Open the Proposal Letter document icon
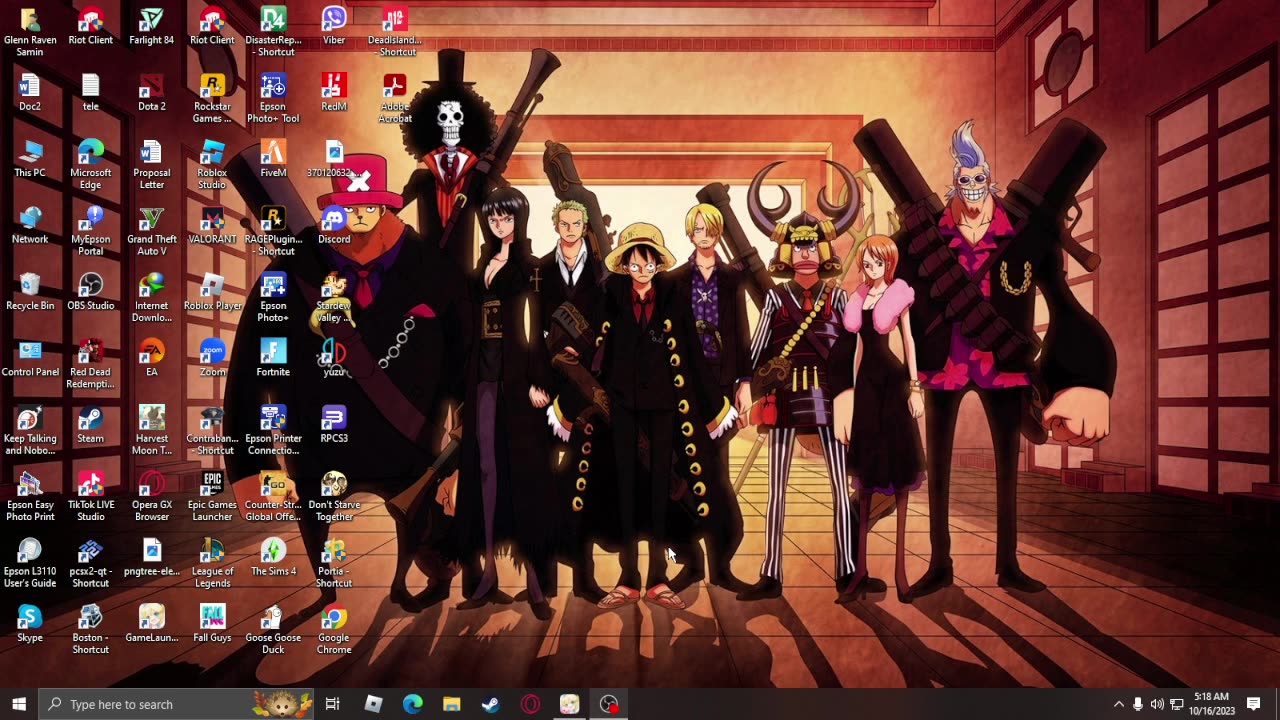Screen dimensions: 1280x720 [152, 164]
